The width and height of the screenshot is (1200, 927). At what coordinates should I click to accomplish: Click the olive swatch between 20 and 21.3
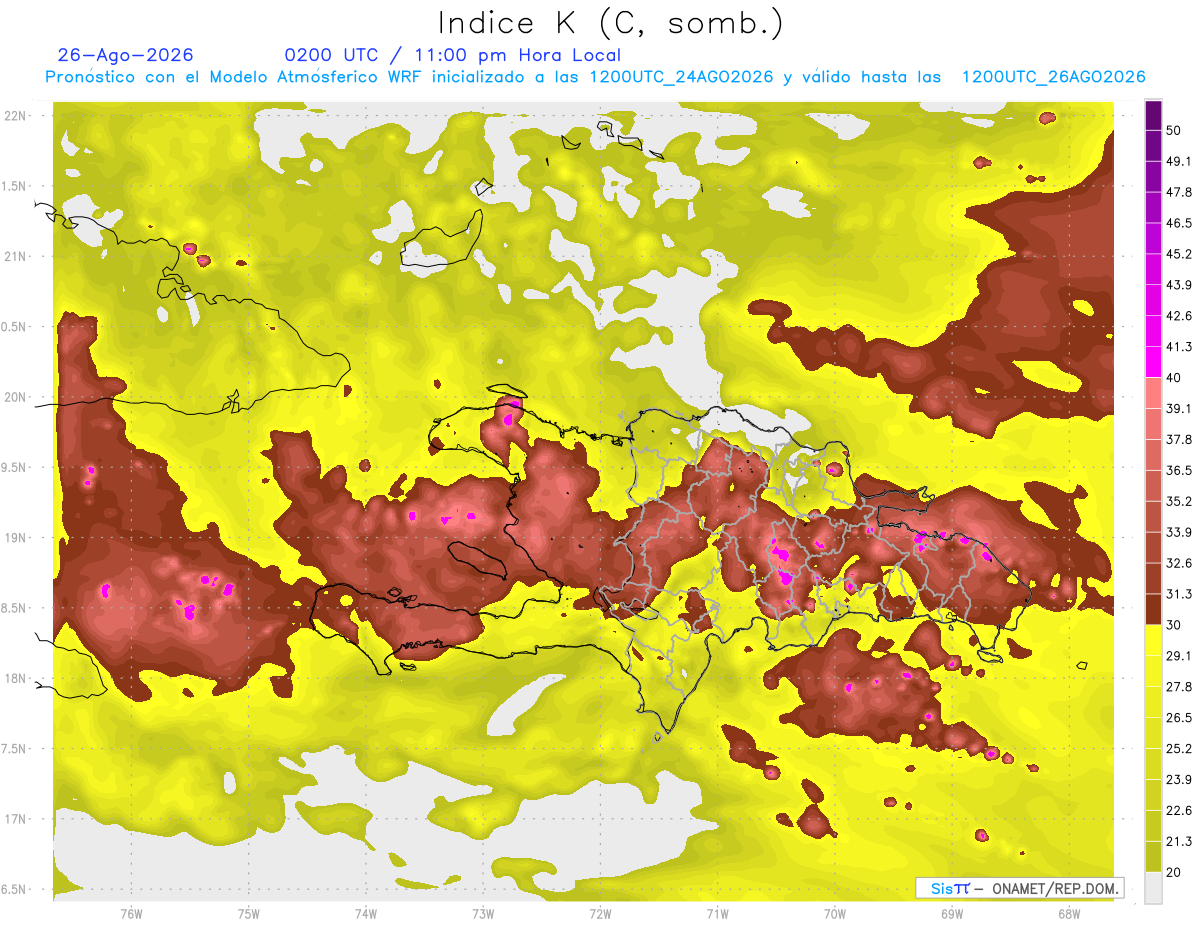(1153, 857)
